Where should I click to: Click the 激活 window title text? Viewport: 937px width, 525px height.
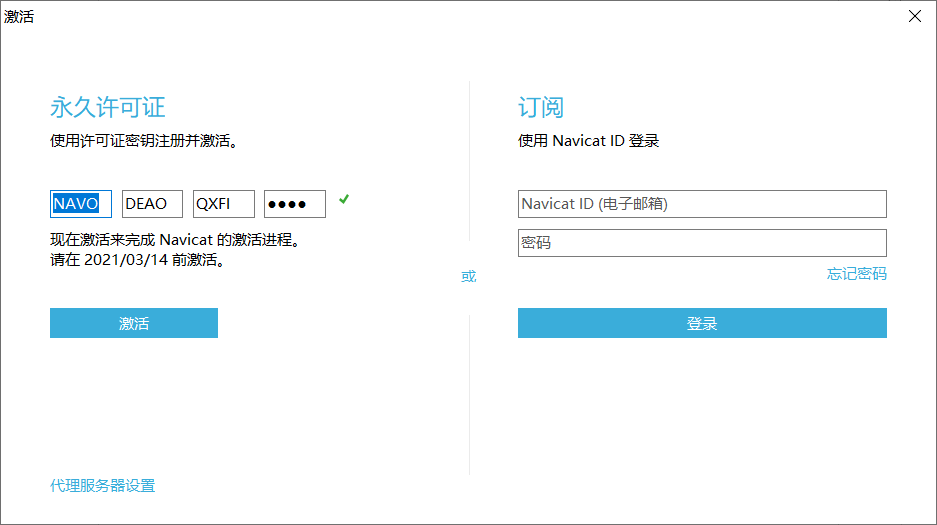coord(19,17)
